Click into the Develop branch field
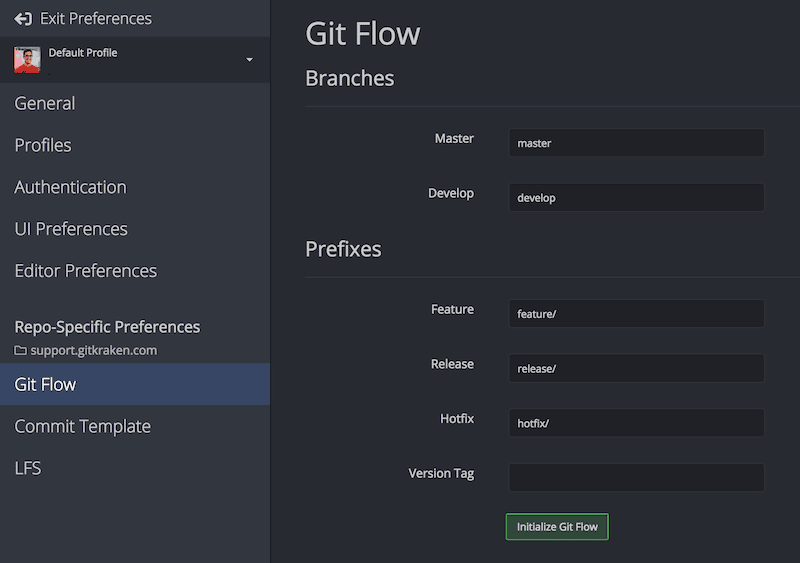Screen dimensions: 800x563 [636, 198]
